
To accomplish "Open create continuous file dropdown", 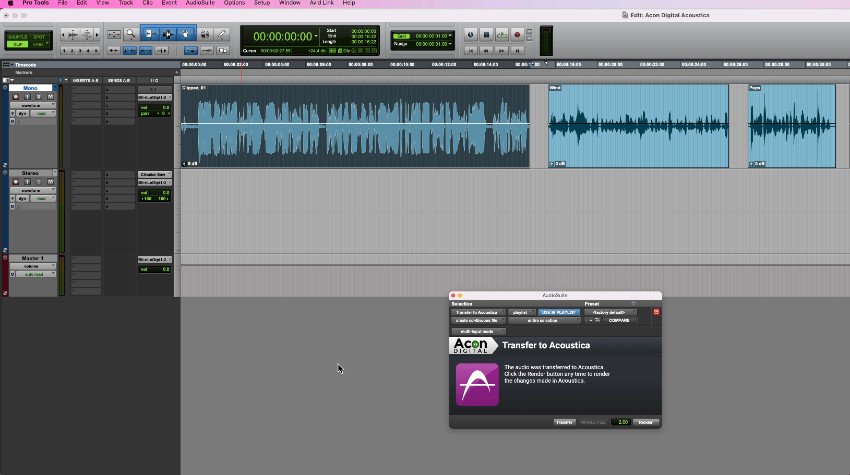I will click(x=478, y=320).
